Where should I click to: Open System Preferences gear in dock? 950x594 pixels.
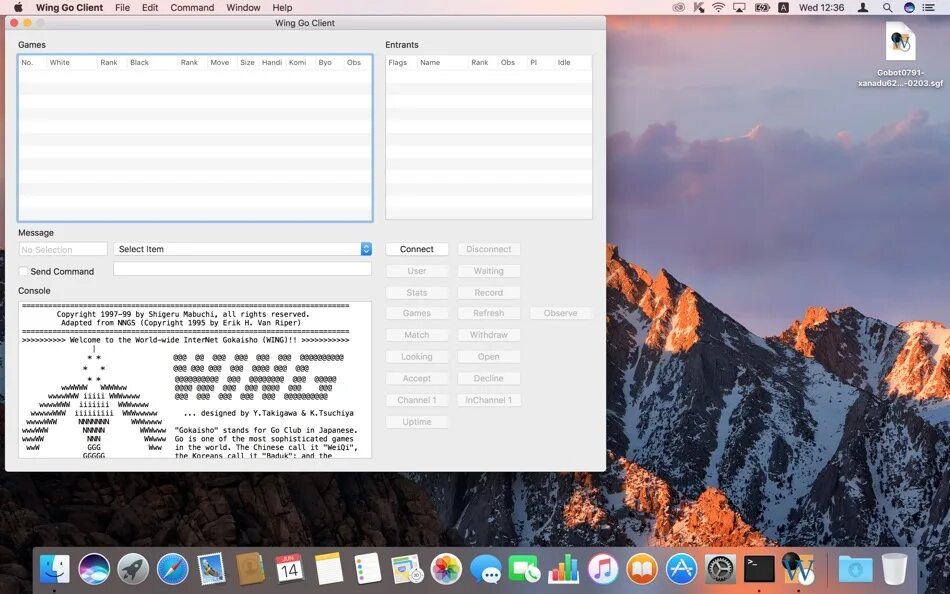pyautogui.click(x=720, y=570)
